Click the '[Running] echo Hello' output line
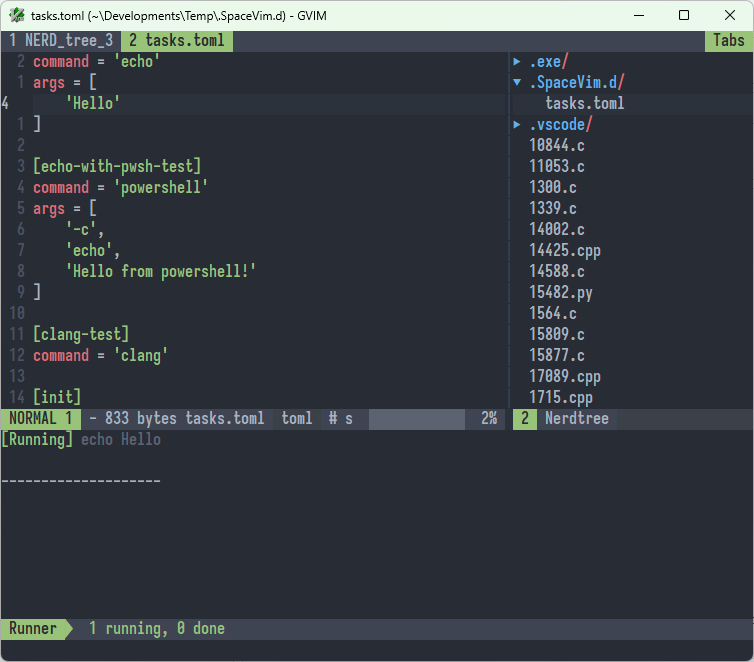Screen dimensions: 754x662 (x=81, y=439)
